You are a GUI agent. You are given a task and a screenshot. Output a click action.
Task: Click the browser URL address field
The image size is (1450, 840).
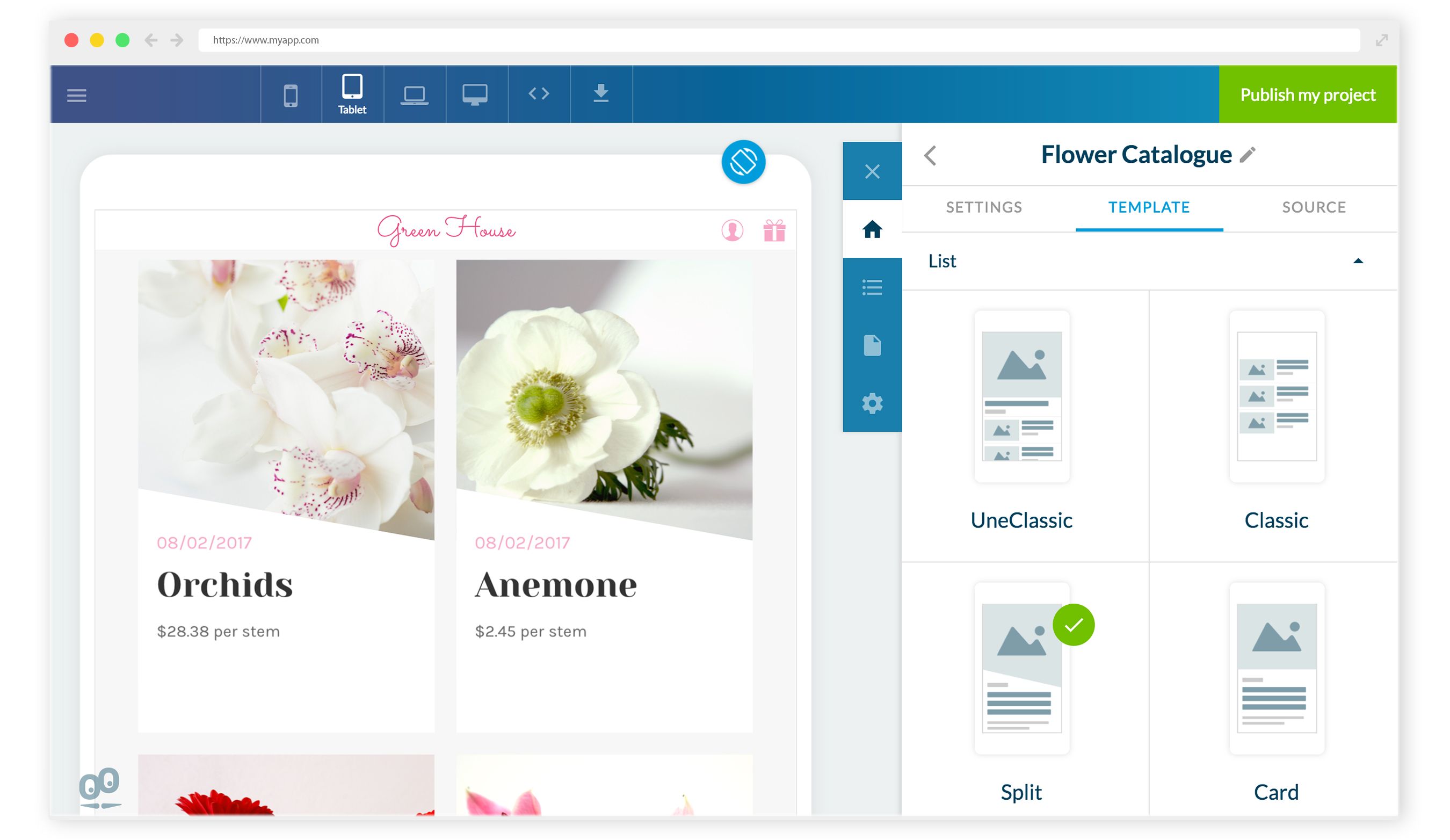(x=779, y=40)
